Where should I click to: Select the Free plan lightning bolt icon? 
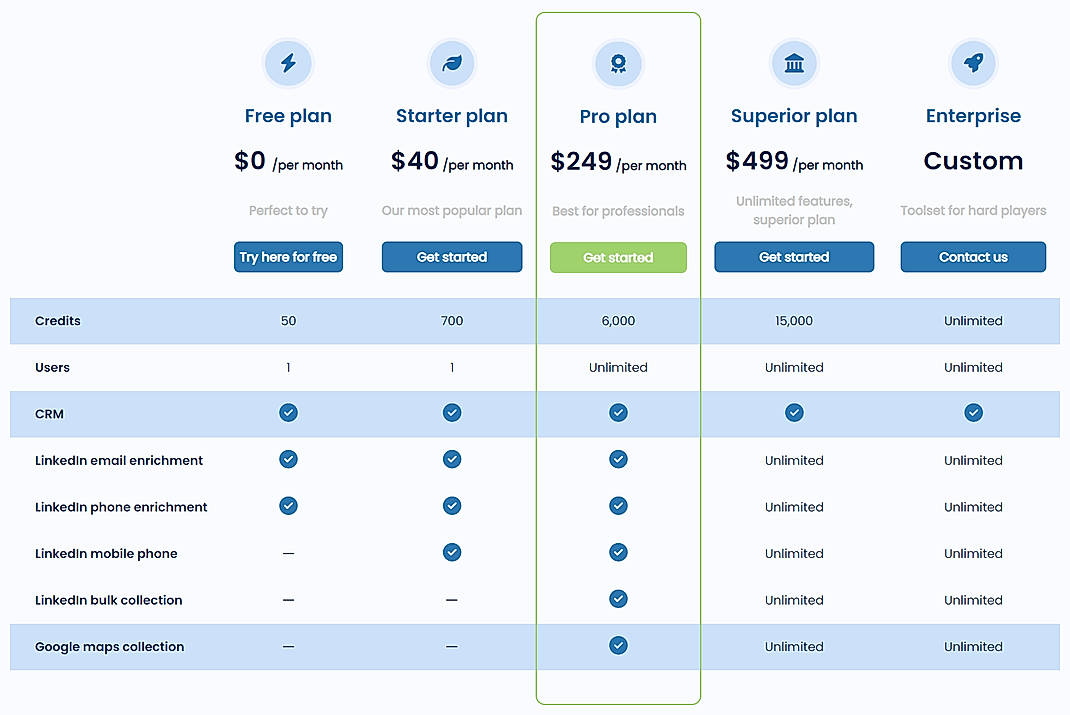[x=288, y=63]
